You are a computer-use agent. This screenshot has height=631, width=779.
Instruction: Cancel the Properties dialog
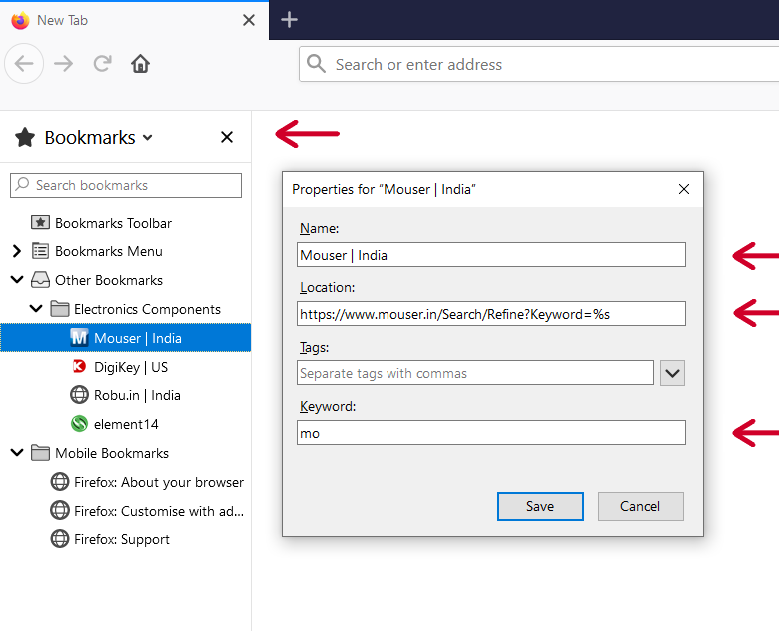pyautogui.click(x=640, y=506)
